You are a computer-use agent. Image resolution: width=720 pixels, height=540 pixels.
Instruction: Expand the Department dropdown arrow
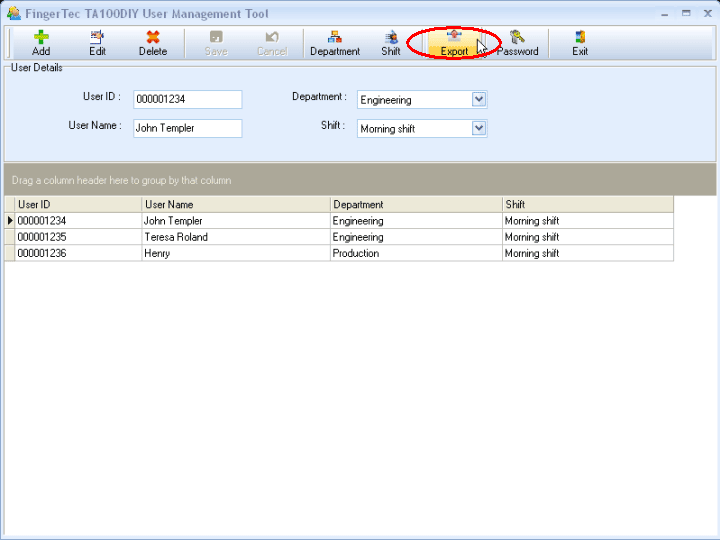tap(478, 99)
